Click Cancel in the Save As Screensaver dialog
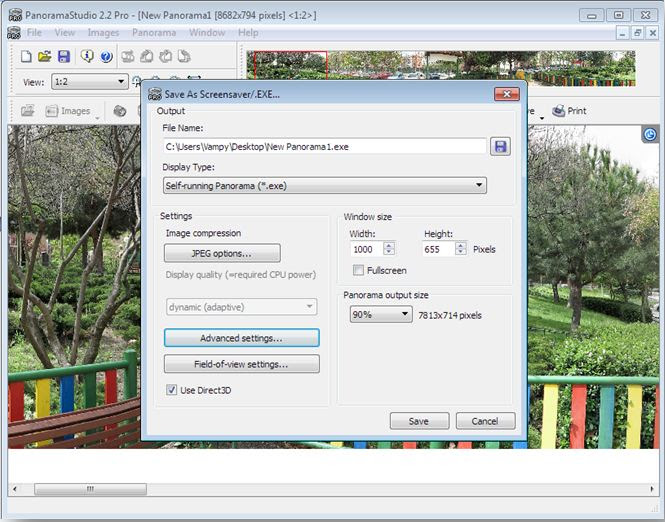 [x=486, y=421]
